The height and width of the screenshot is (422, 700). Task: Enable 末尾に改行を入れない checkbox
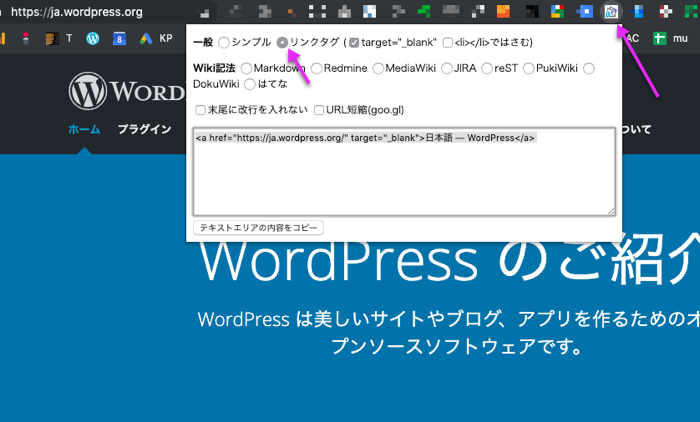click(x=200, y=110)
